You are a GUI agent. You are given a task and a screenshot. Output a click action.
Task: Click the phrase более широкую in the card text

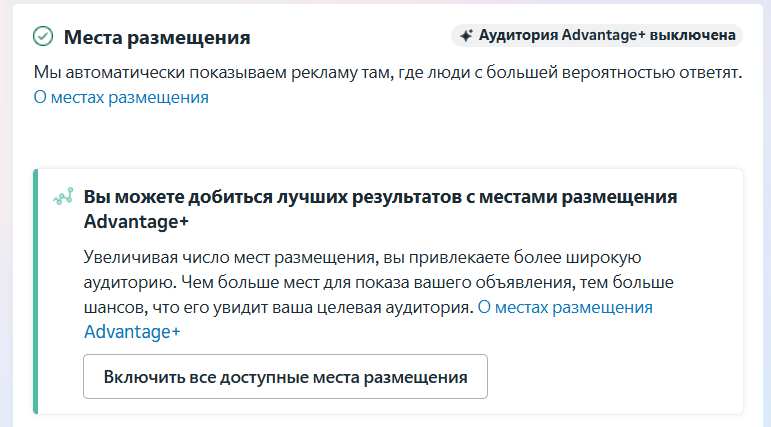[x=577, y=257]
